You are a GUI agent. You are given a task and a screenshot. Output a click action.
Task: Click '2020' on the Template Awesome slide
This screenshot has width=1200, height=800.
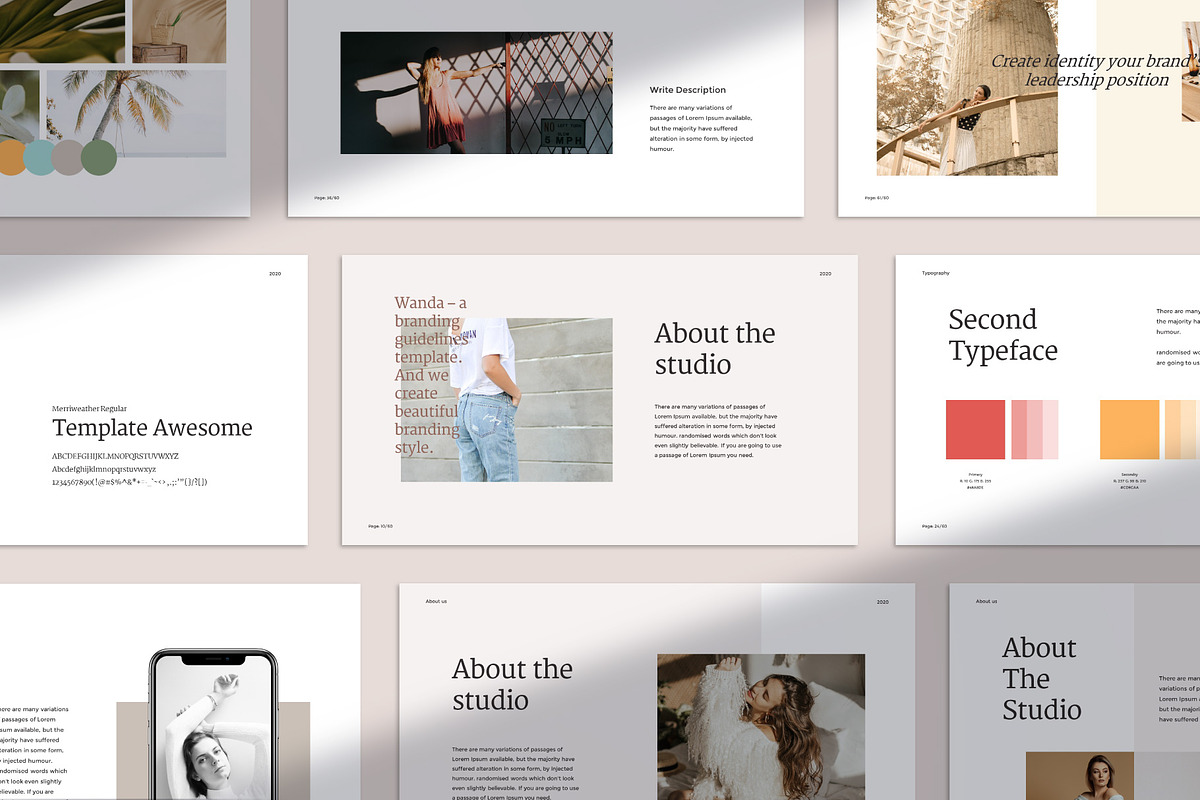275,274
